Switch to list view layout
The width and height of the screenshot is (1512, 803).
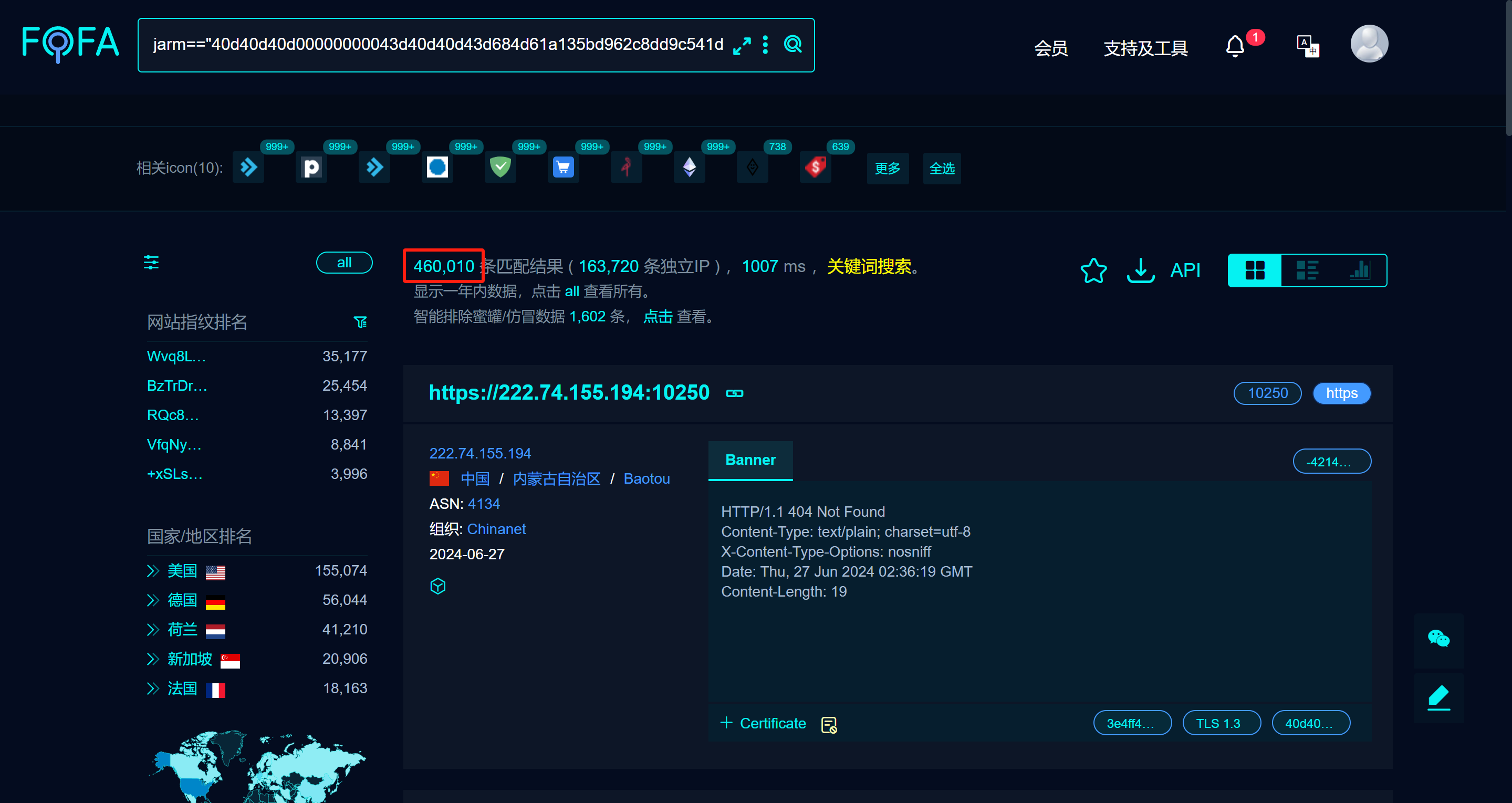[x=1307, y=270]
